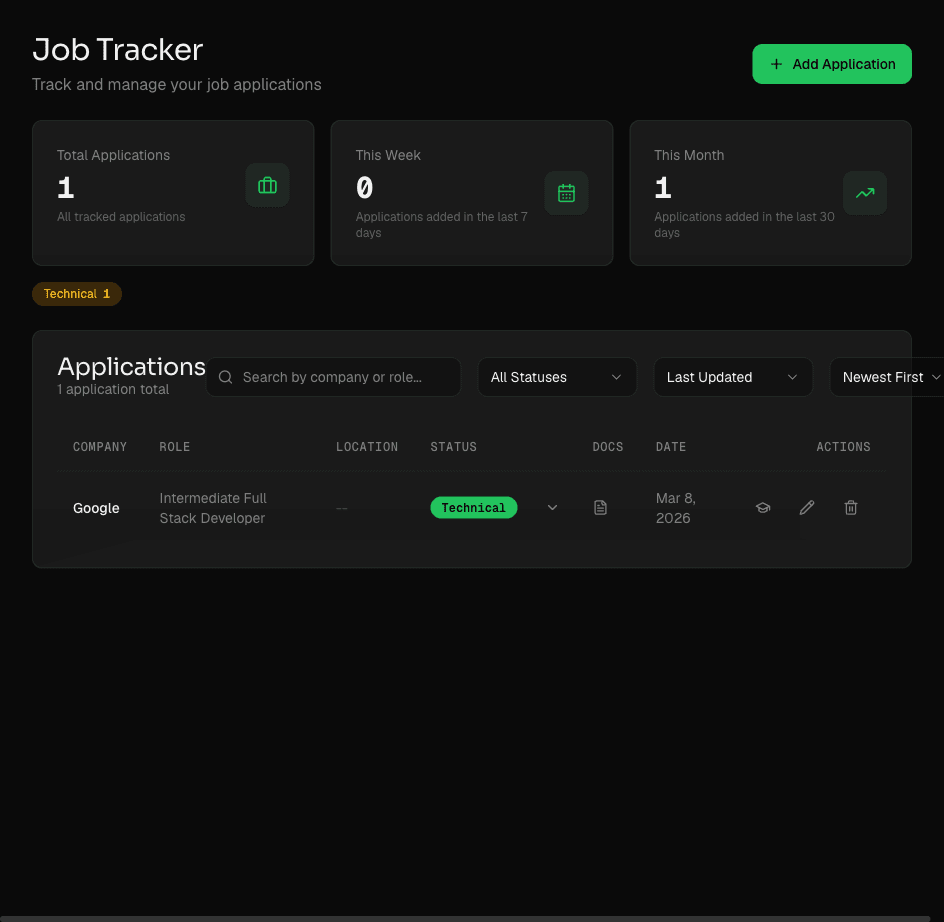Expand the status chevron on Google's row
Screen dimensions: 944x922
pos(552,507)
